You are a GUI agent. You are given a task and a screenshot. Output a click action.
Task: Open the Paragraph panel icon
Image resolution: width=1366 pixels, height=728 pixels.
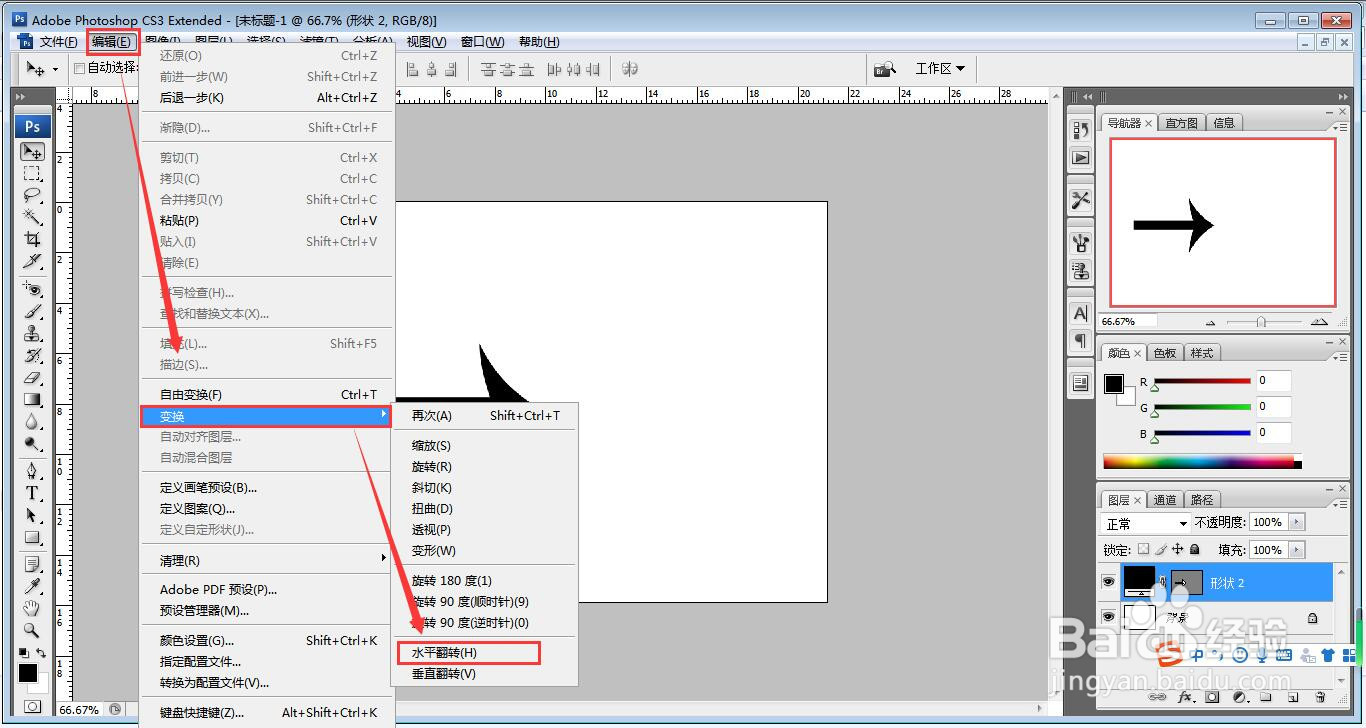[1080, 340]
